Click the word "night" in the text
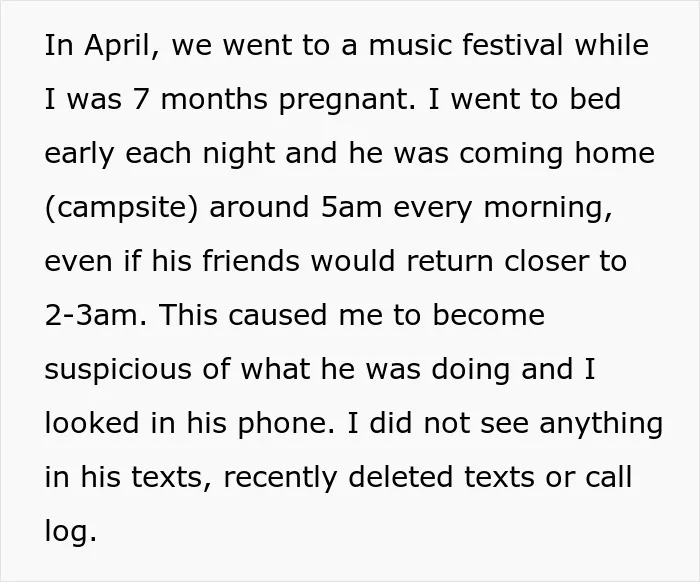Viewport: 700px width, 582px height. click(239, 155)
